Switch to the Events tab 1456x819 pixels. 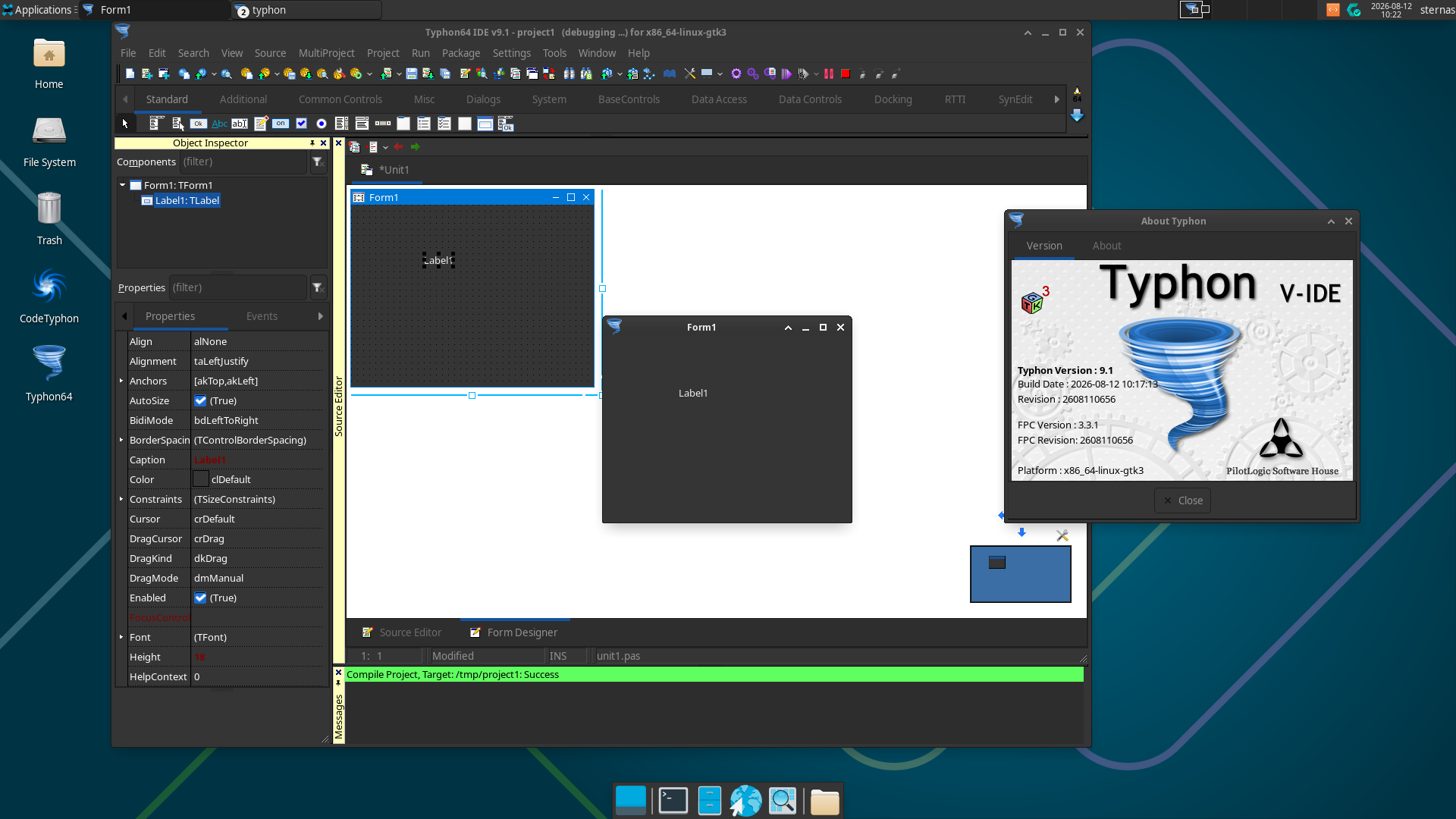[x=262, y=316]
